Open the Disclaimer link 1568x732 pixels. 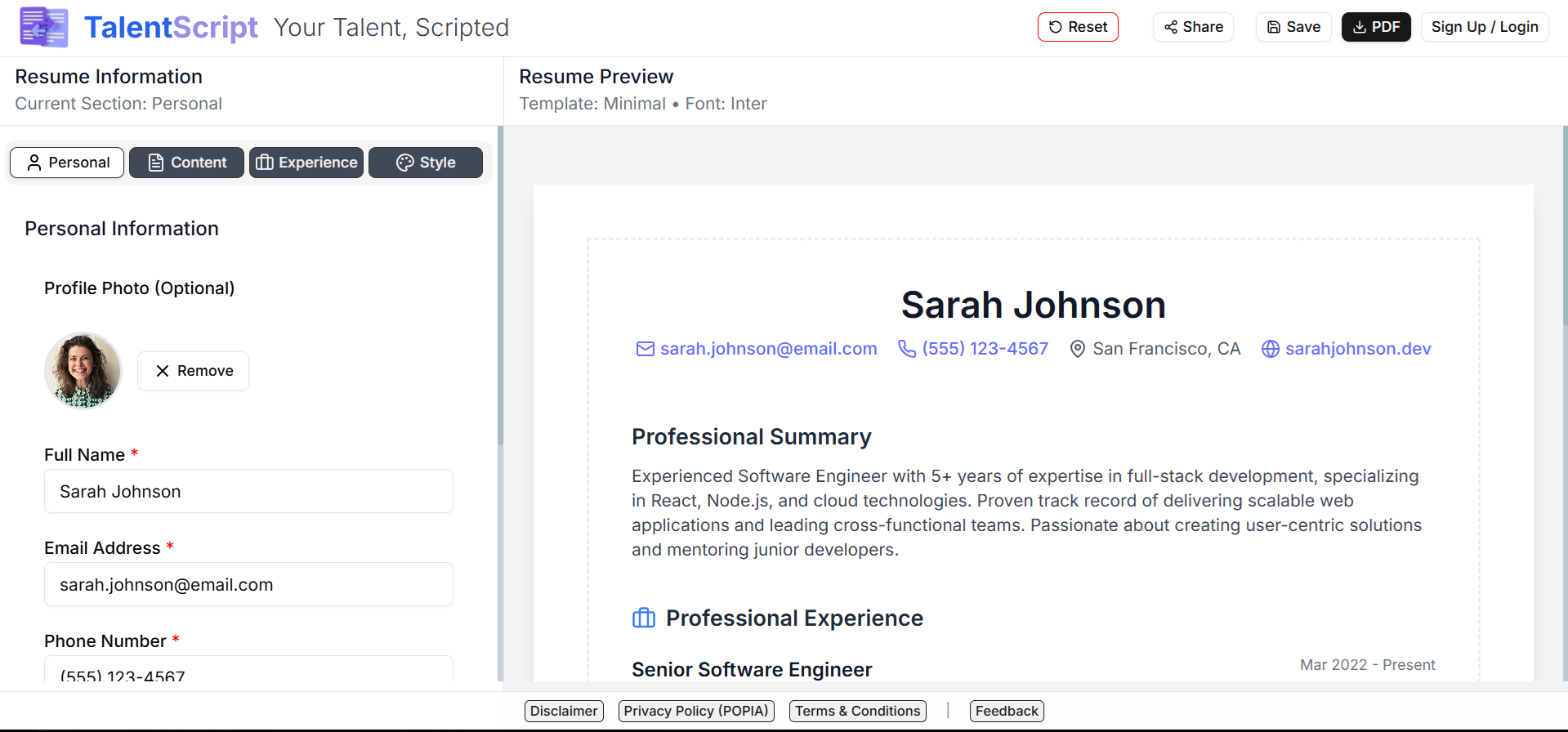tap(564, 711)
